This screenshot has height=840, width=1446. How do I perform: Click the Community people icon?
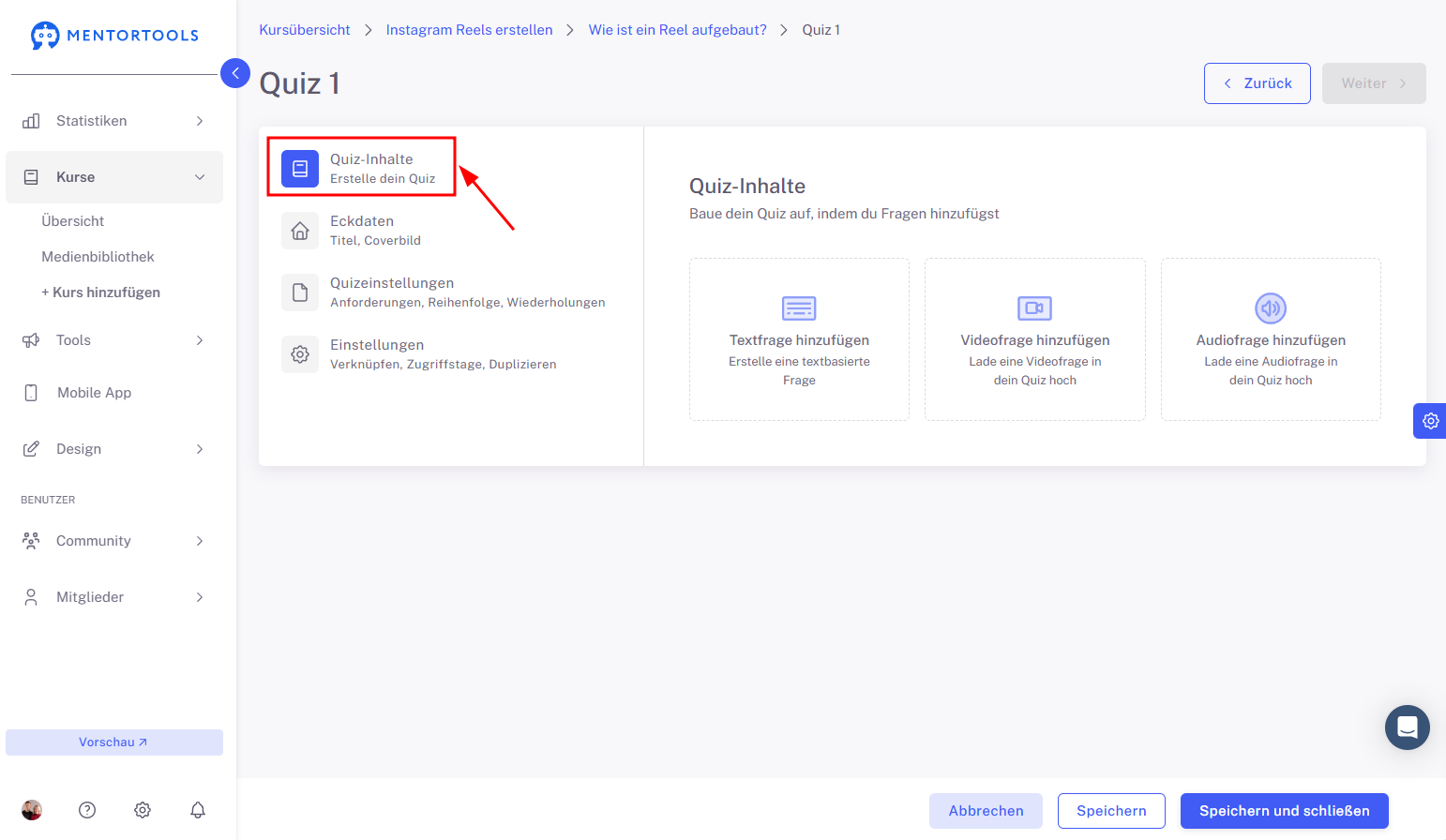[x=31, y=541]
